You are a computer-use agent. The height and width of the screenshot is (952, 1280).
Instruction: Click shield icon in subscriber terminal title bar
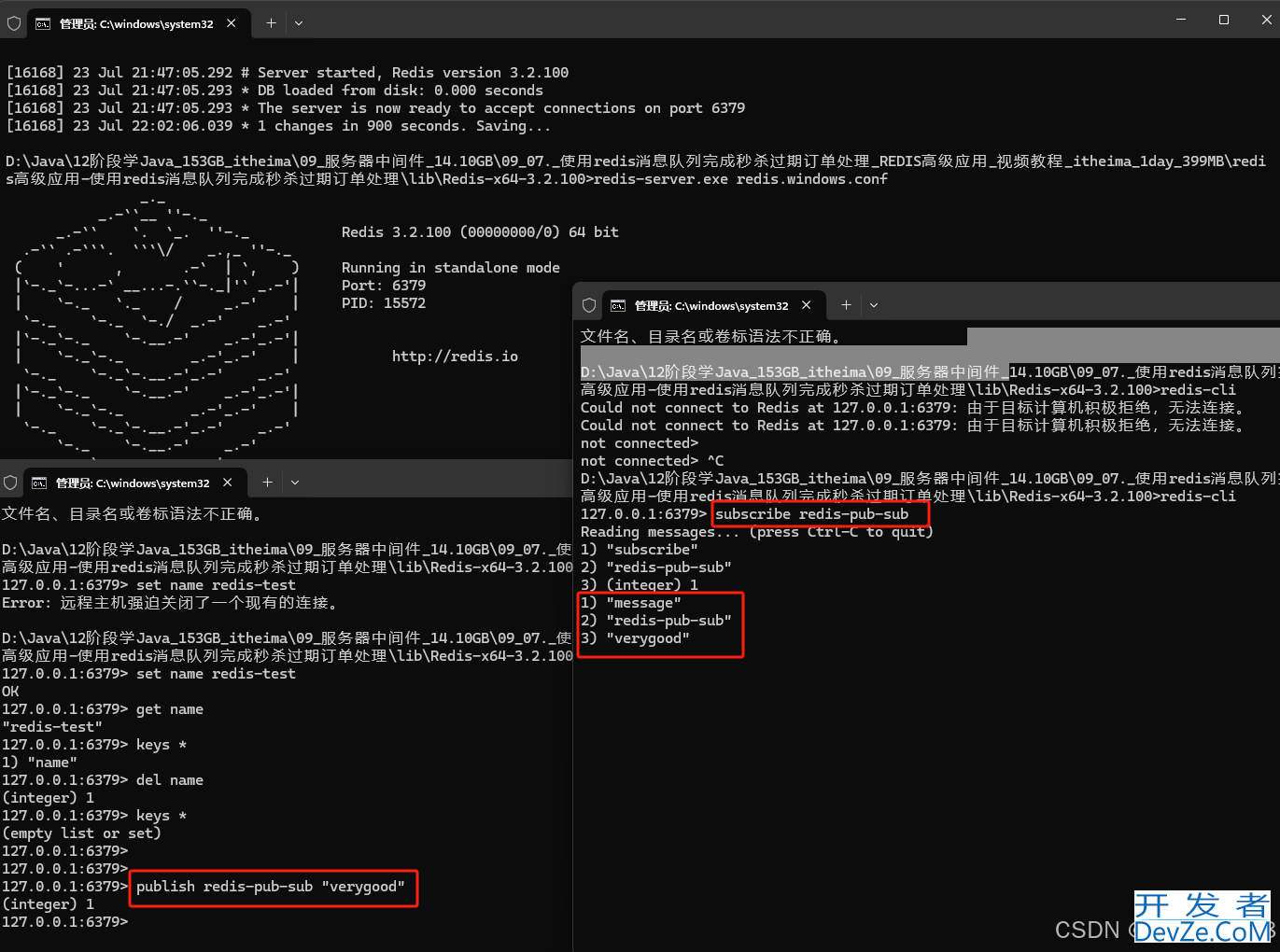tap(589, 305)
